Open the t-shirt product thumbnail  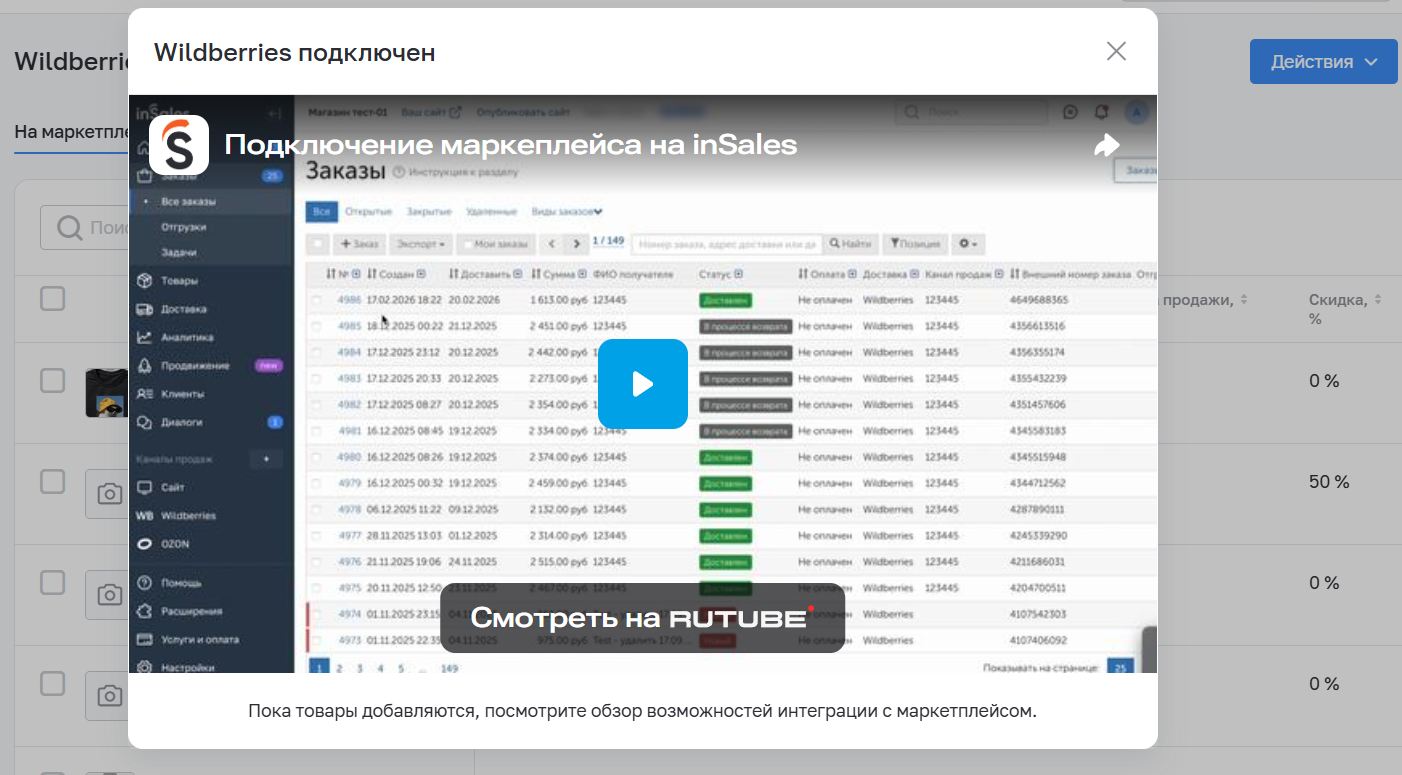(107, 393)
